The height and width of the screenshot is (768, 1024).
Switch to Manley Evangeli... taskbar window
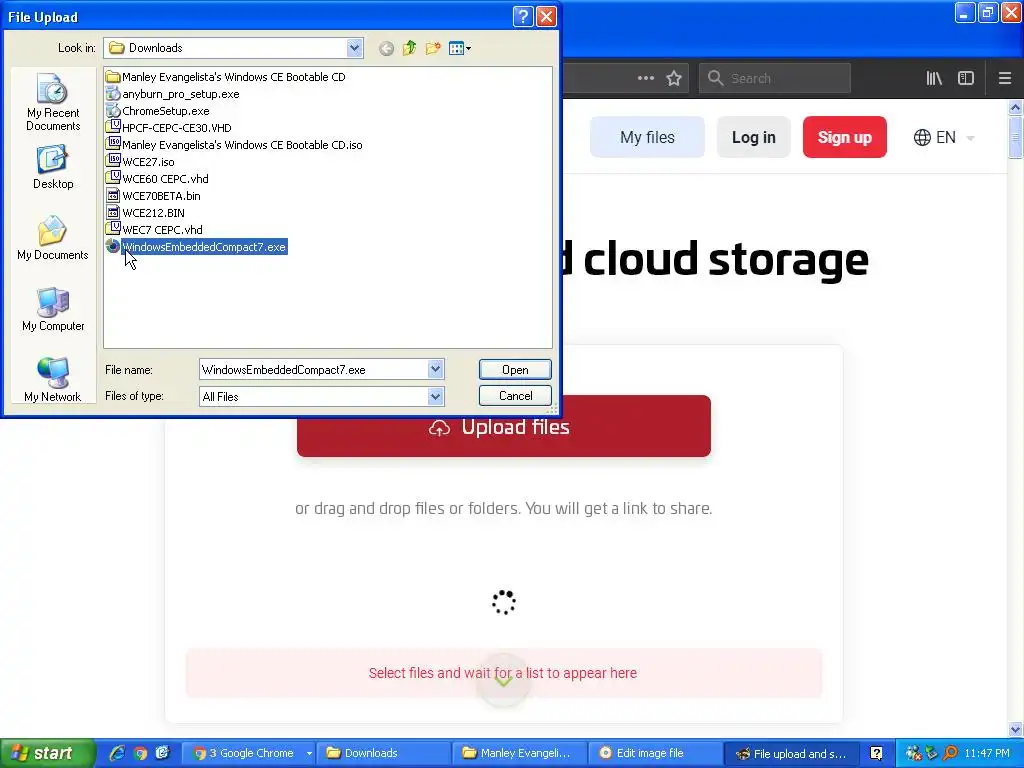click(x=520, y=753)
